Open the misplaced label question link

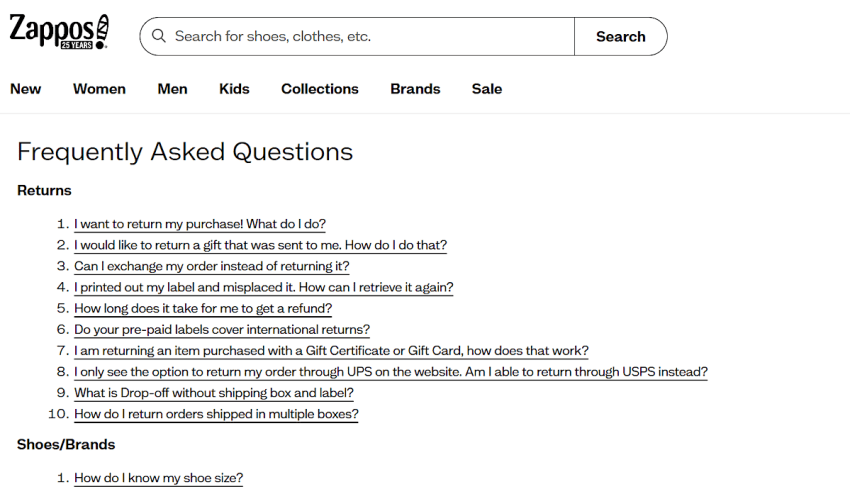pyautogui.click(x=264, y=287)
